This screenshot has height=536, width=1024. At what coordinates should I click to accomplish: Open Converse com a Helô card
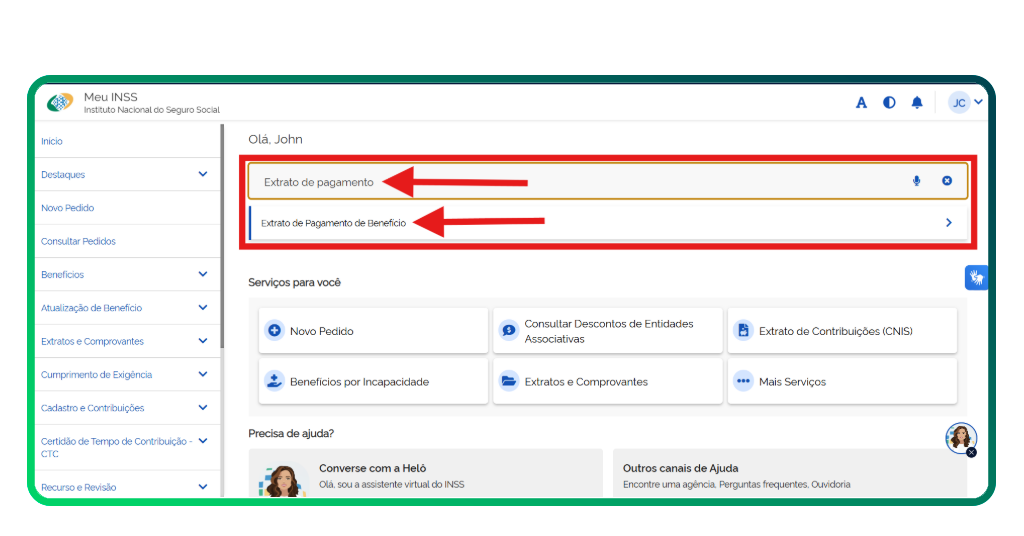(x=425, y=473)
